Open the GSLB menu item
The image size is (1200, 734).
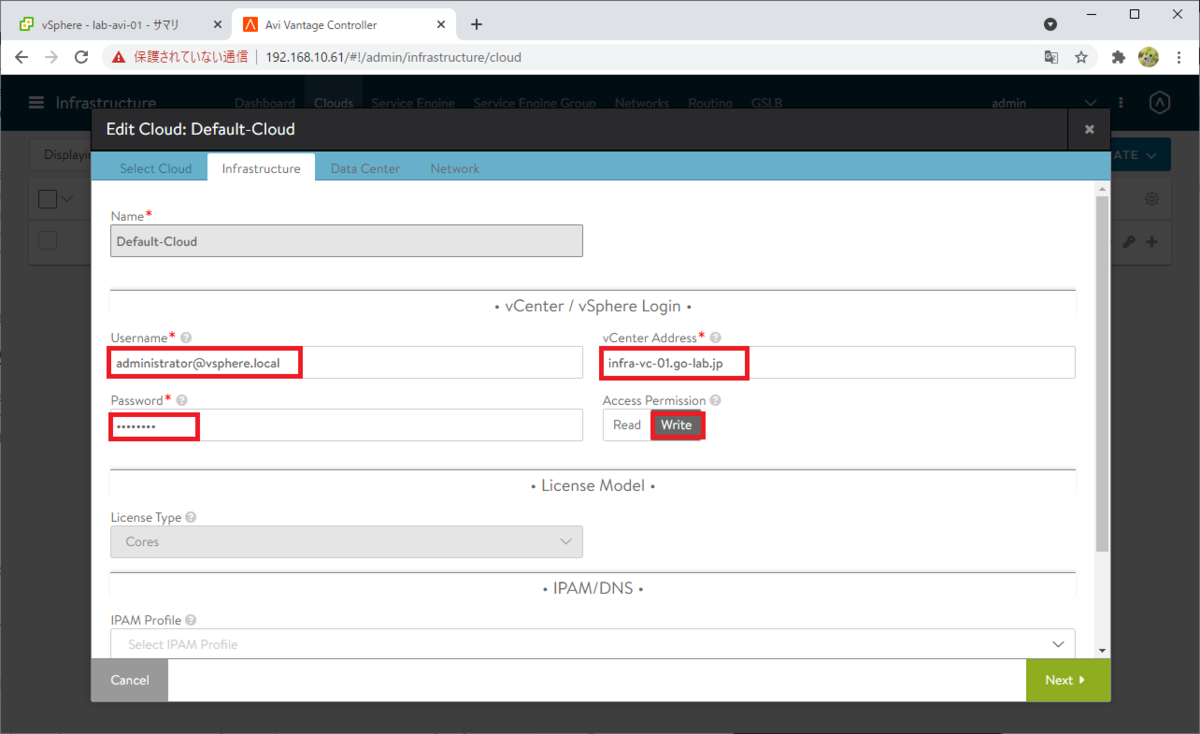pos(768,103)
